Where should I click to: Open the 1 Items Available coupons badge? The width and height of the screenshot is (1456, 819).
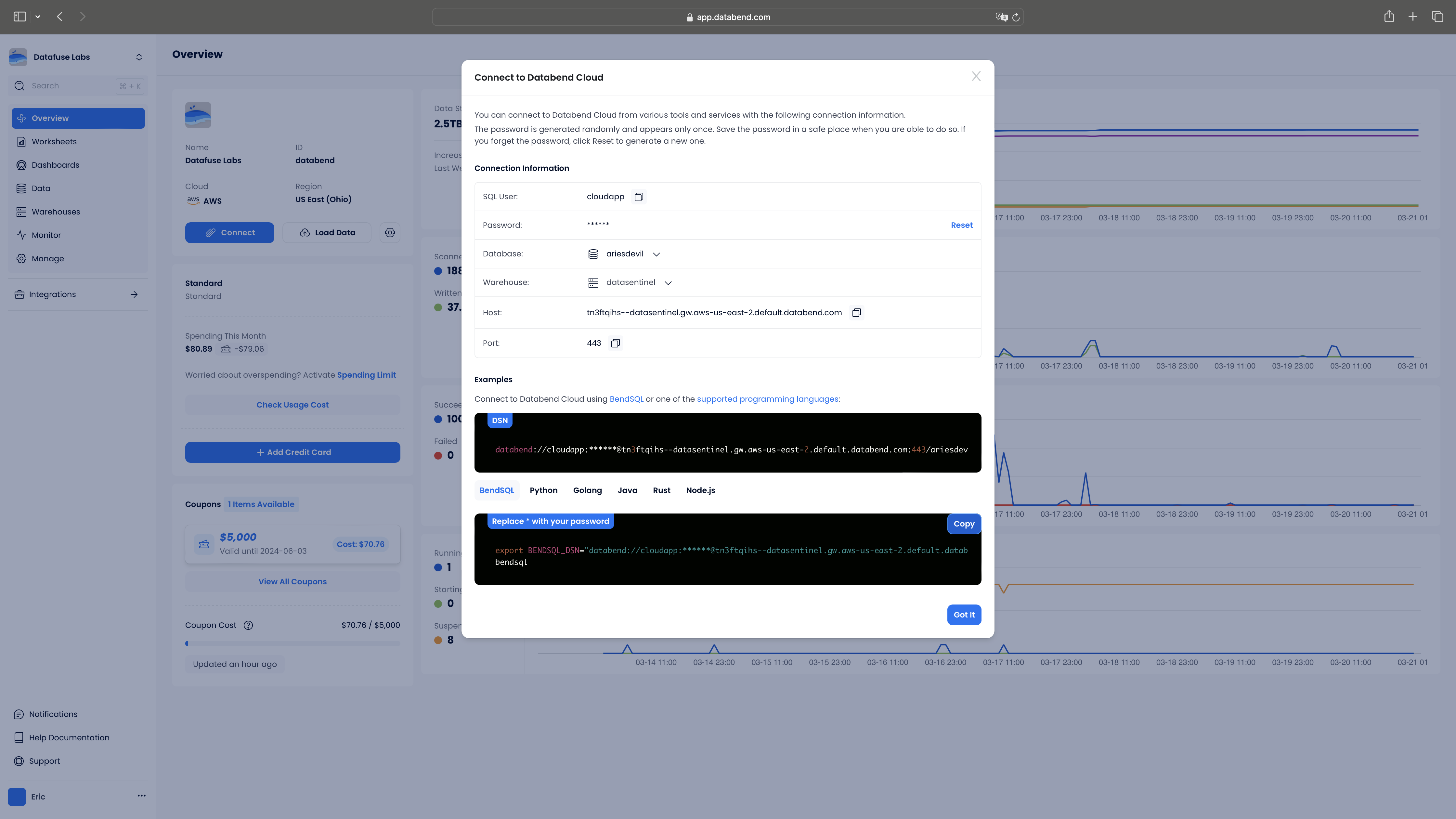[x=261, y=504]
